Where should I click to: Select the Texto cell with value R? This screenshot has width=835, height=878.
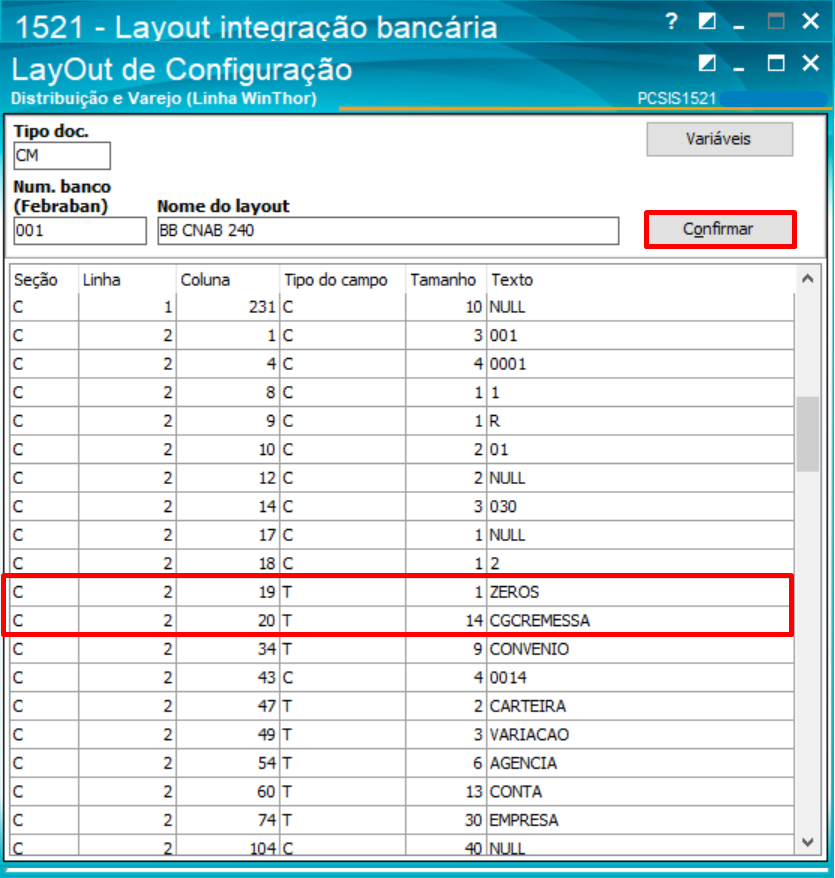[x=640, y=421]
